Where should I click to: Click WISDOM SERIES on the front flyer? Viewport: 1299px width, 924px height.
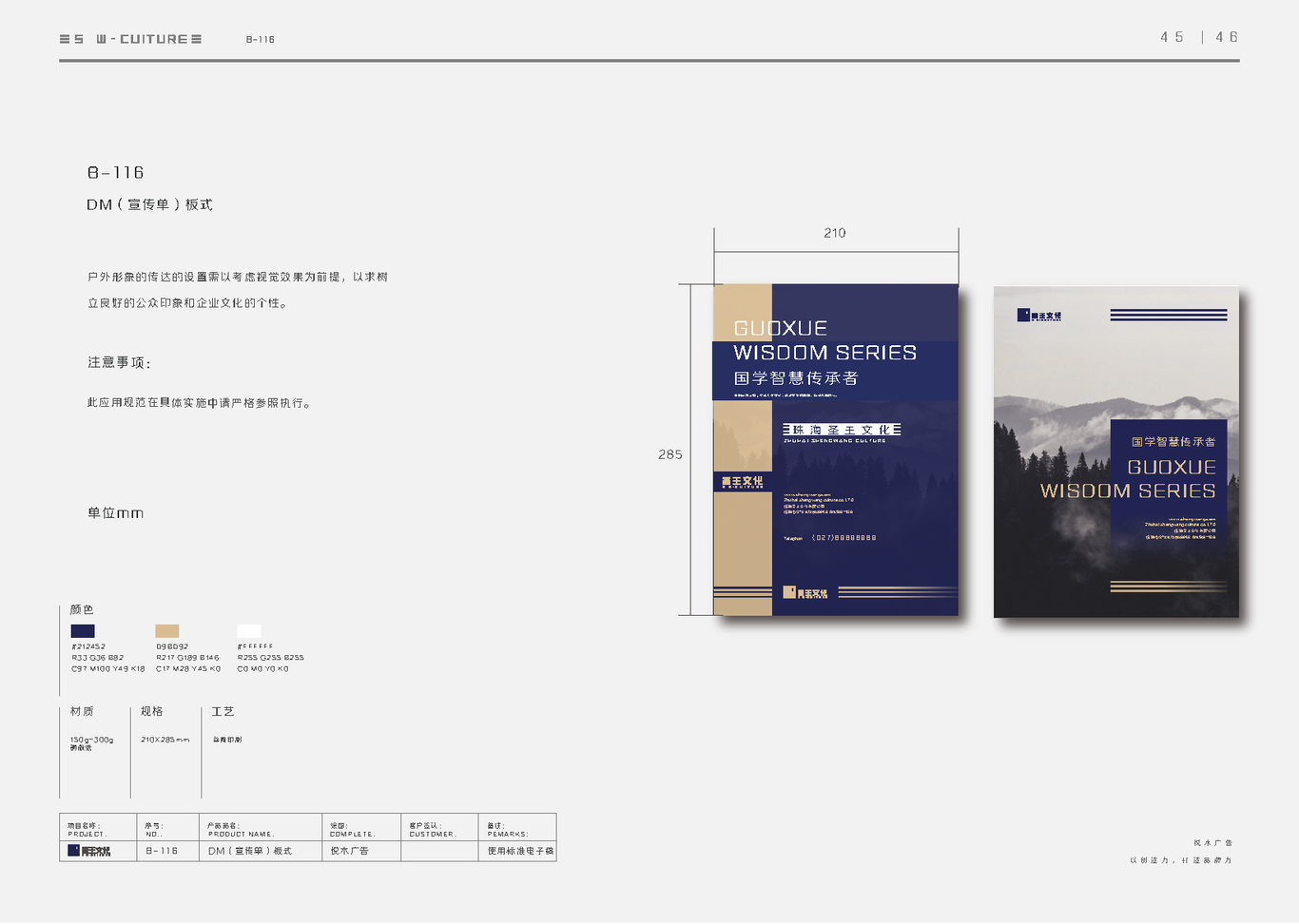point(825,353)
